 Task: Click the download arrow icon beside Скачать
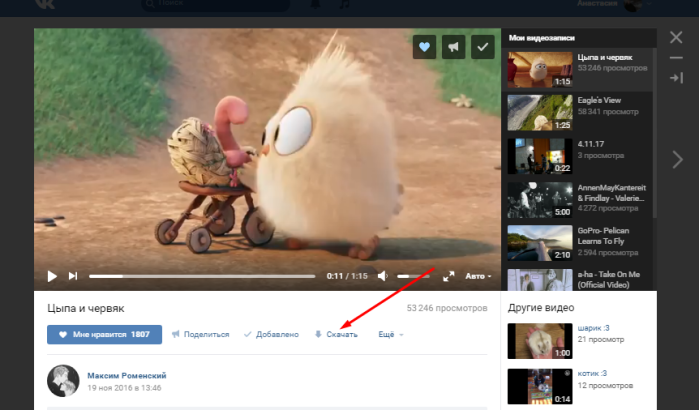[x=318, y=334]
